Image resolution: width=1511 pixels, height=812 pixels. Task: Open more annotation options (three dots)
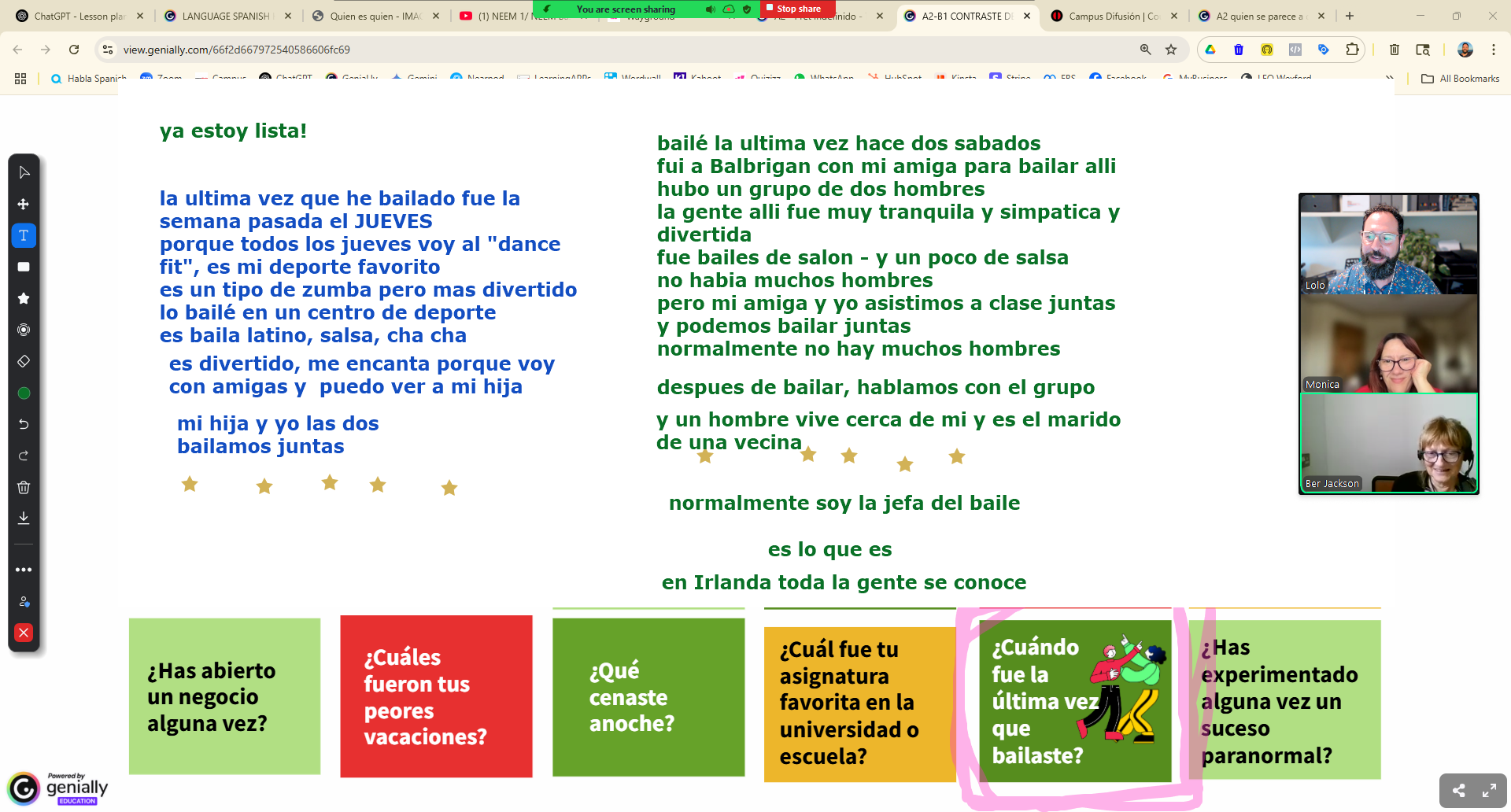point(24,570)
